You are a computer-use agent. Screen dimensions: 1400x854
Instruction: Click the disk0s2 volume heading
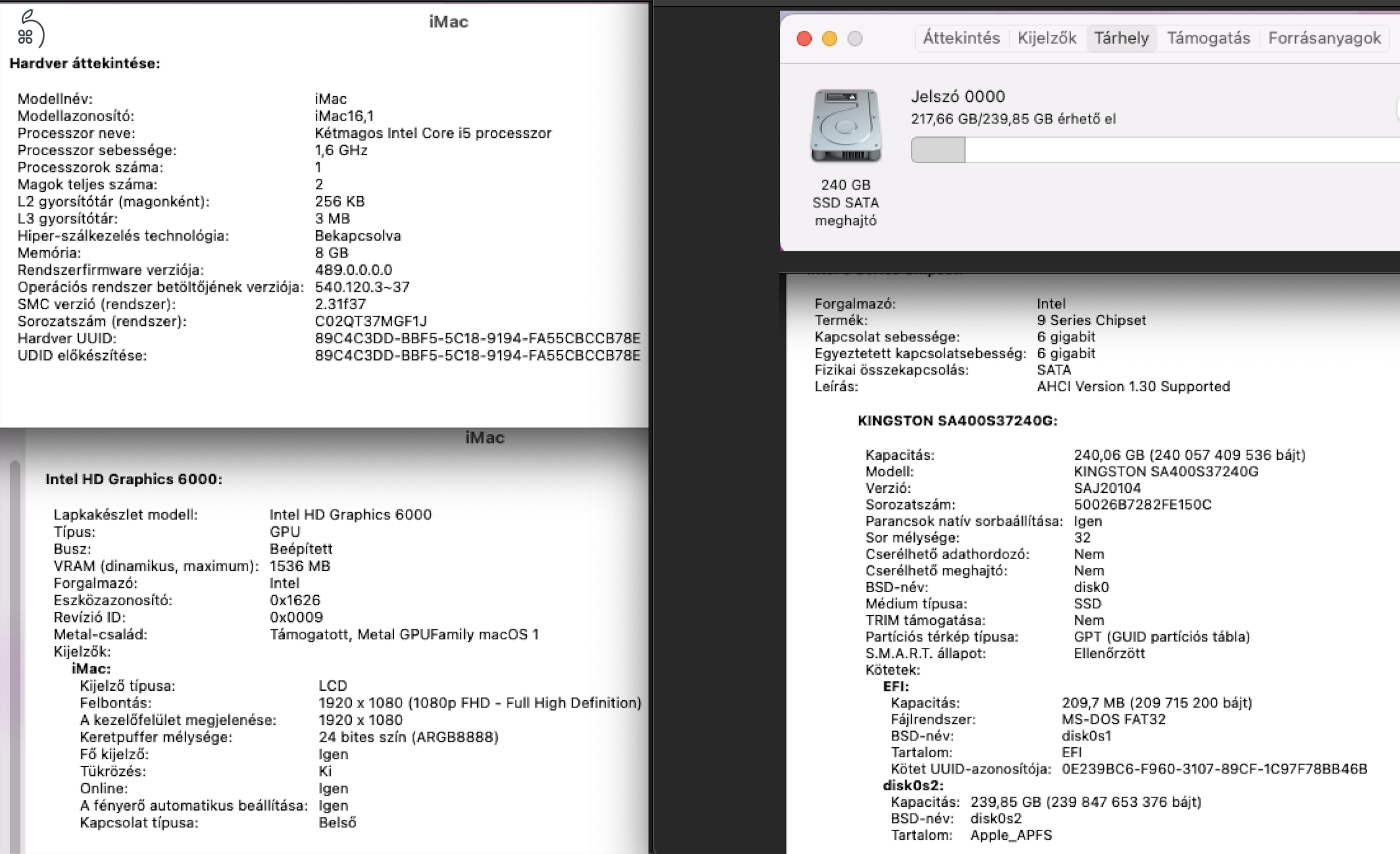[x=913, y=786]
